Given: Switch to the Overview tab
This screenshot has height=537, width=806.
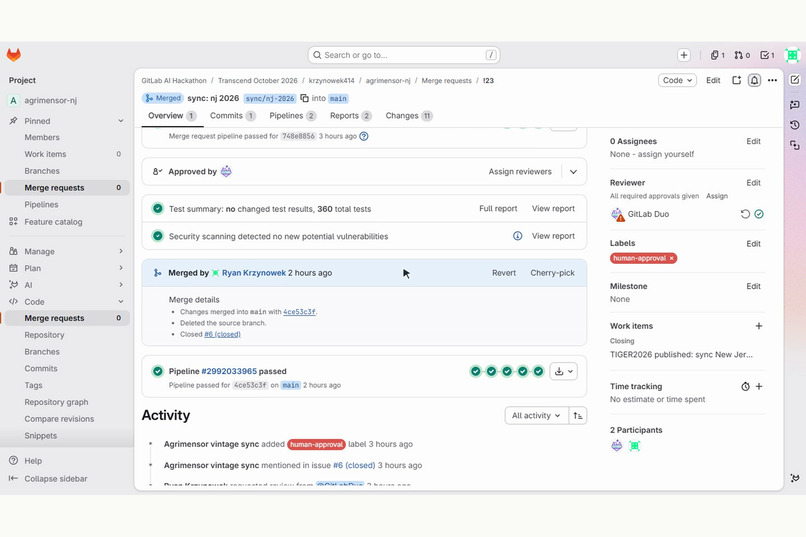Looking at the screenshot, I should pyautogui.click(x=172, y=116).
